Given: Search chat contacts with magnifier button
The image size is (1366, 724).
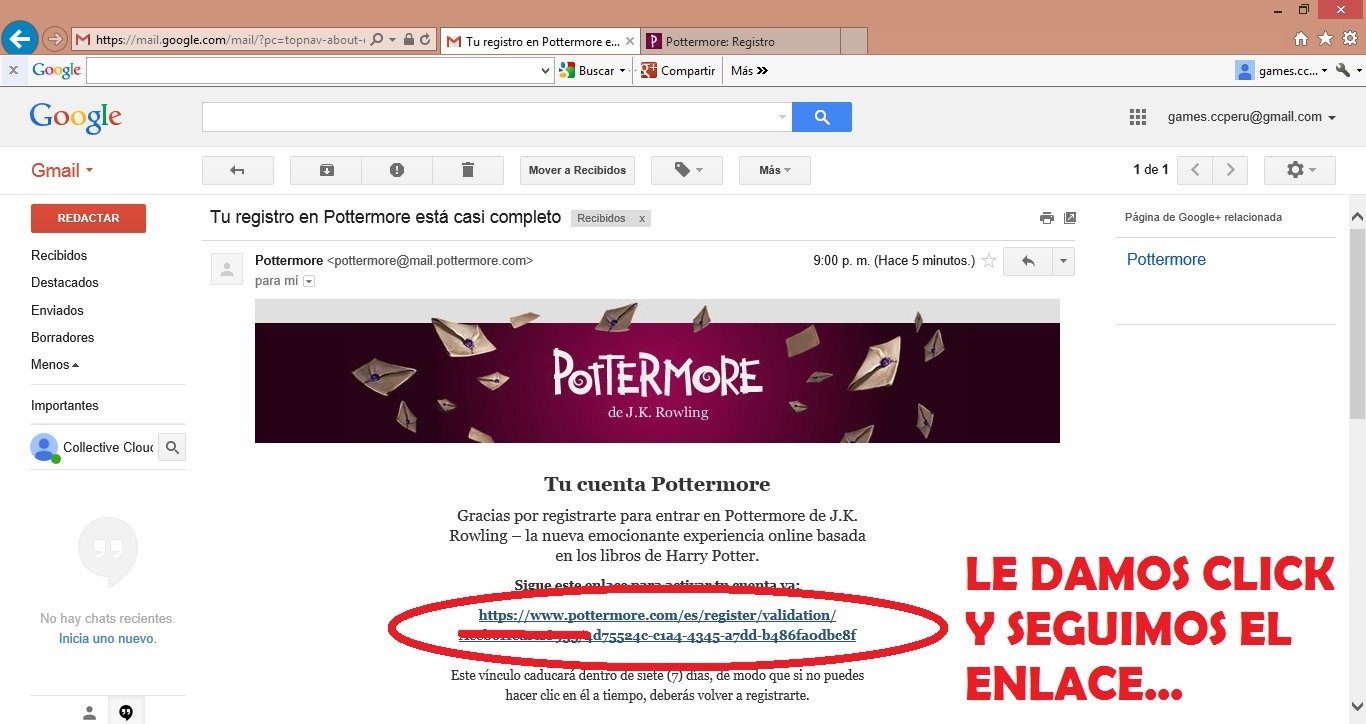Looking at the screenshot, I should [x=172, y=447].
